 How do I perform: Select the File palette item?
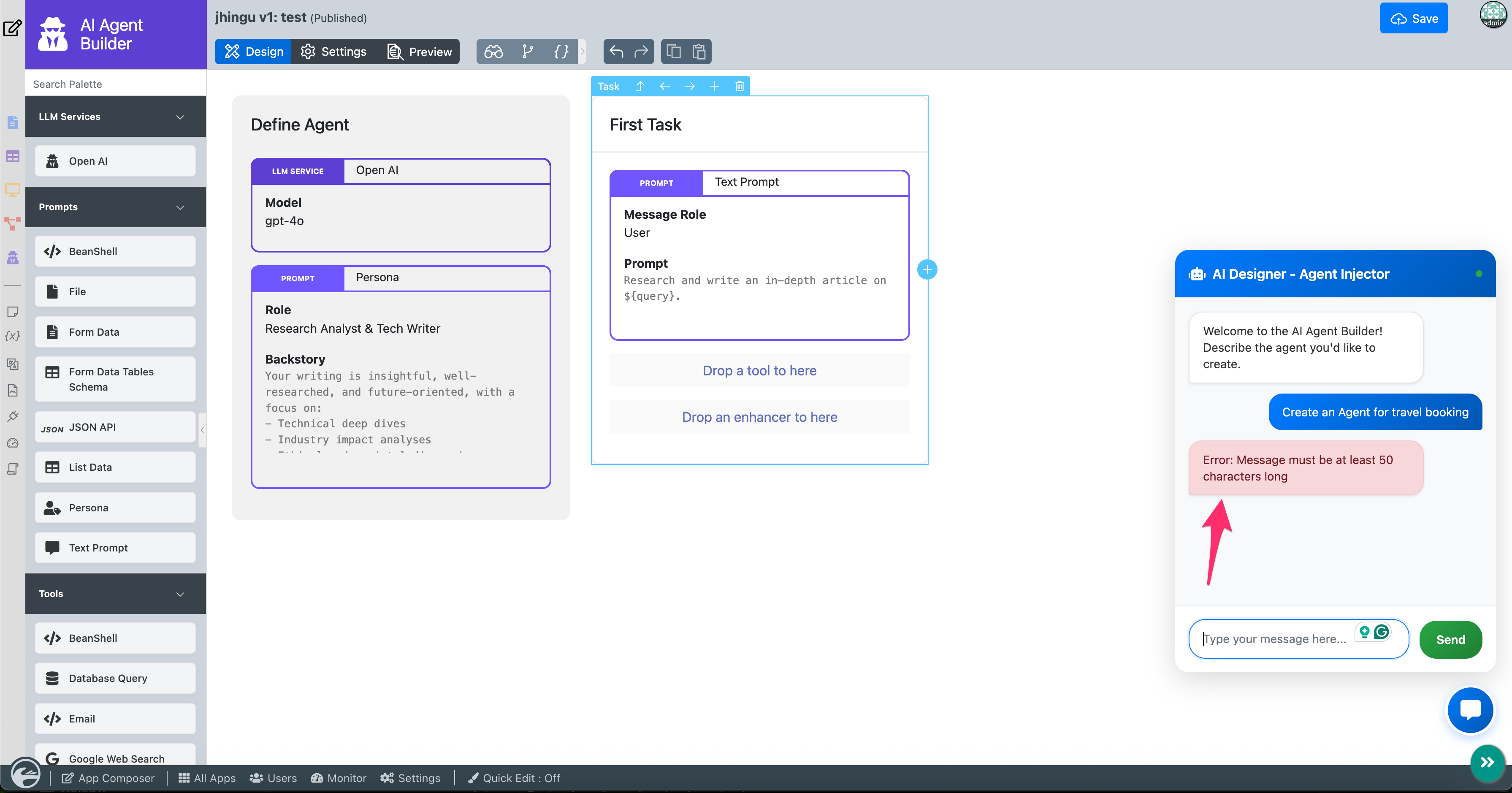[x=115, y=291]
